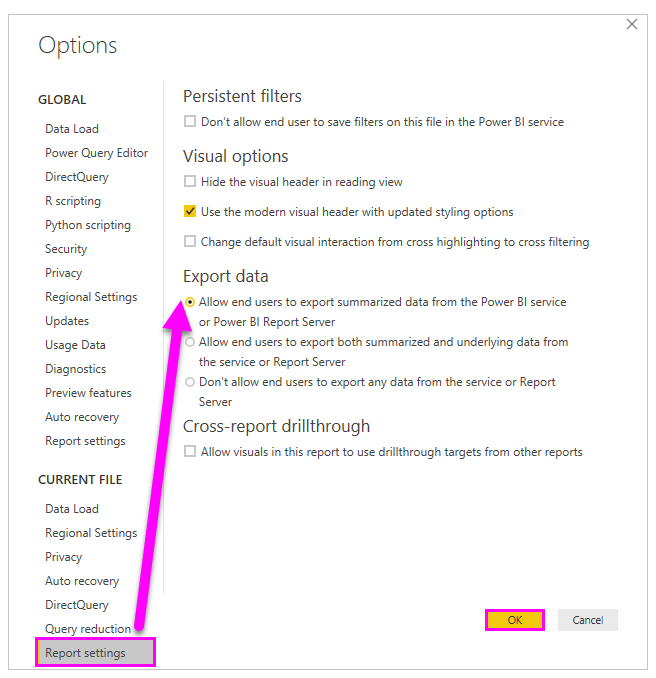This screenshot has height=678, width=656.
Task: Select Report settings under CURRENT FILE
Action: click(x=96, y=652)
